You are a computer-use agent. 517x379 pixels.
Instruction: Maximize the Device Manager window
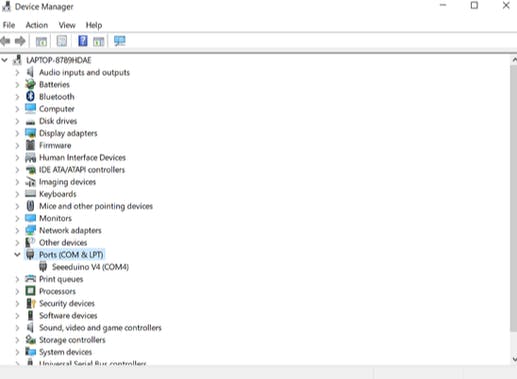click(x=474, y=6)
